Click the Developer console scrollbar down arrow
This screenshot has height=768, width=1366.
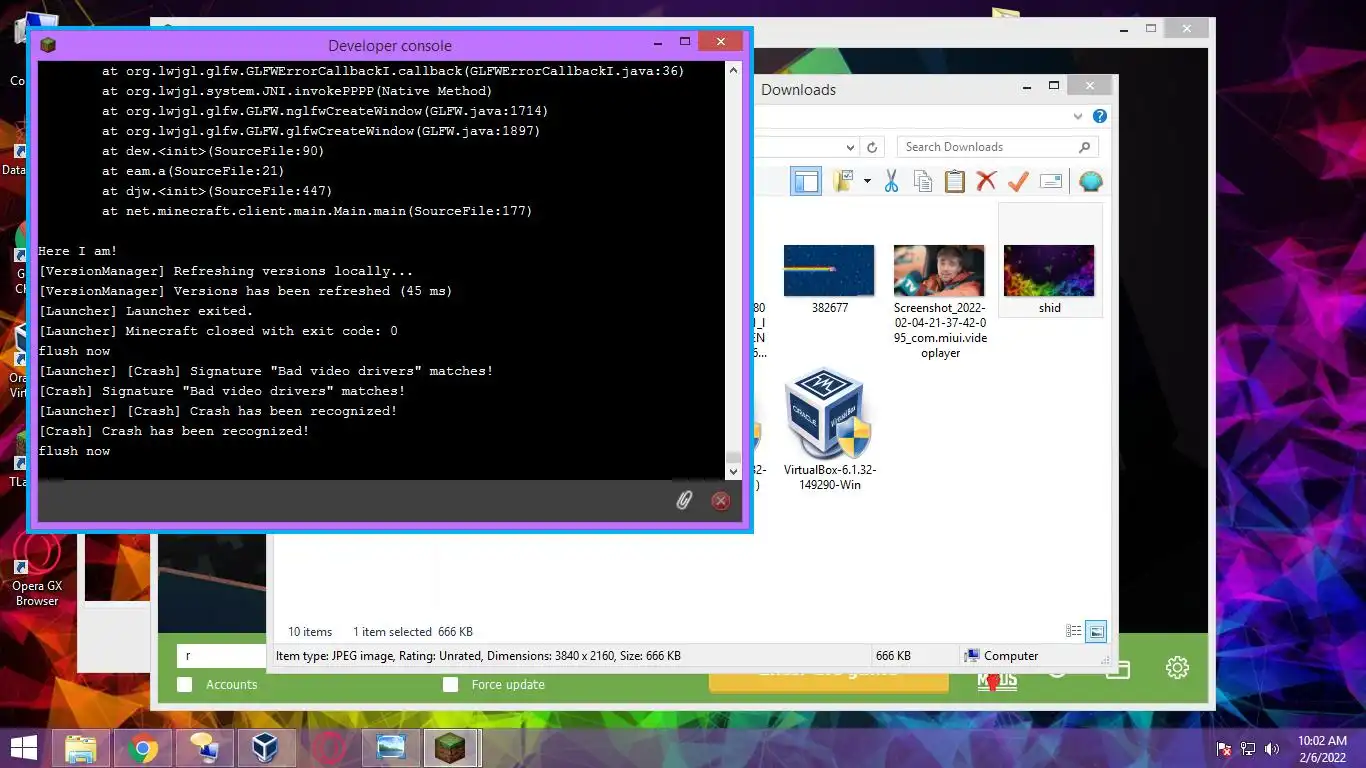[733, 471]
